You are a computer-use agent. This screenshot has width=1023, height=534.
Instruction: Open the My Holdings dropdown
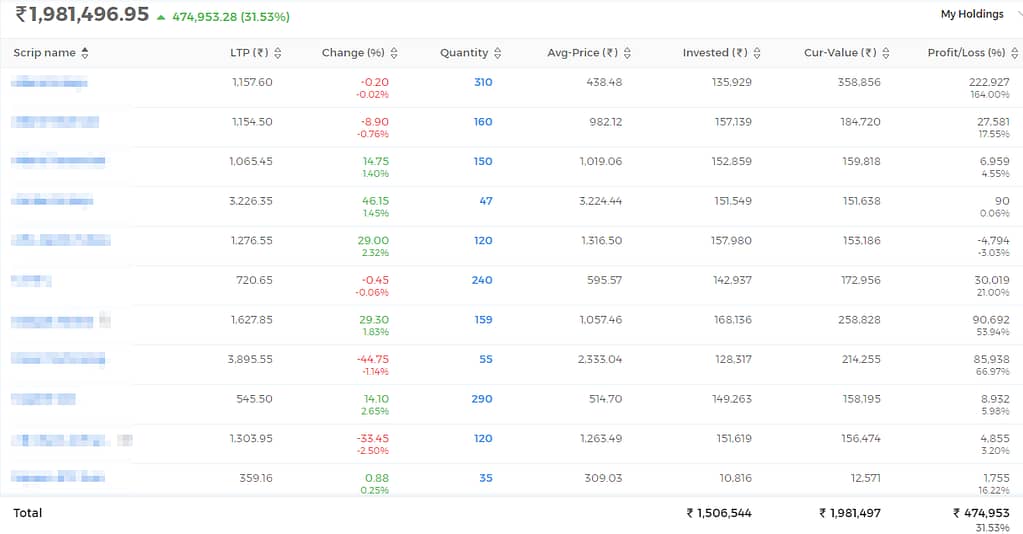pos(979,14)
